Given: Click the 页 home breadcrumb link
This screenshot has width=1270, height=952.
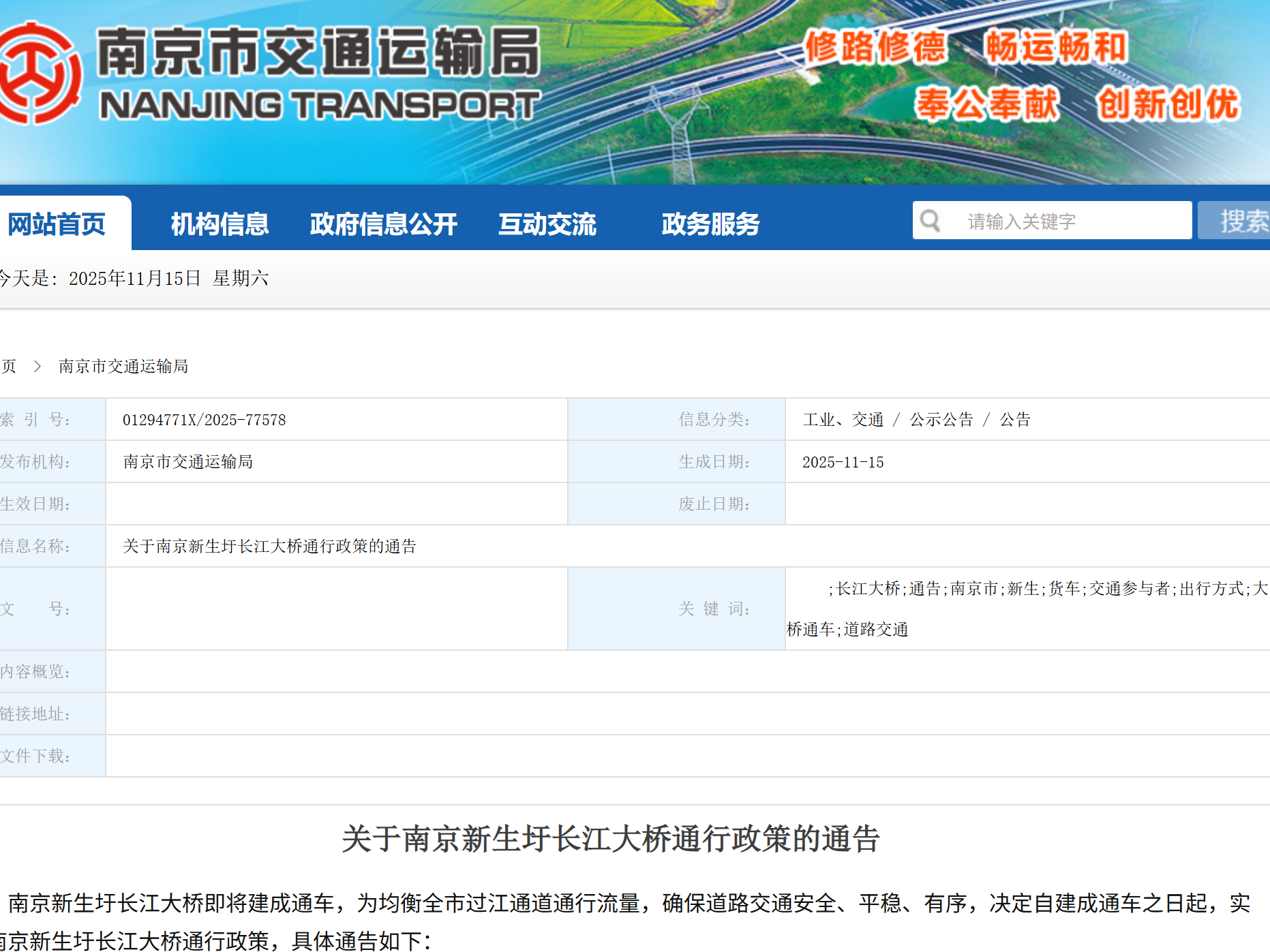Looking at the screenshot, I should tap(8, 367).
